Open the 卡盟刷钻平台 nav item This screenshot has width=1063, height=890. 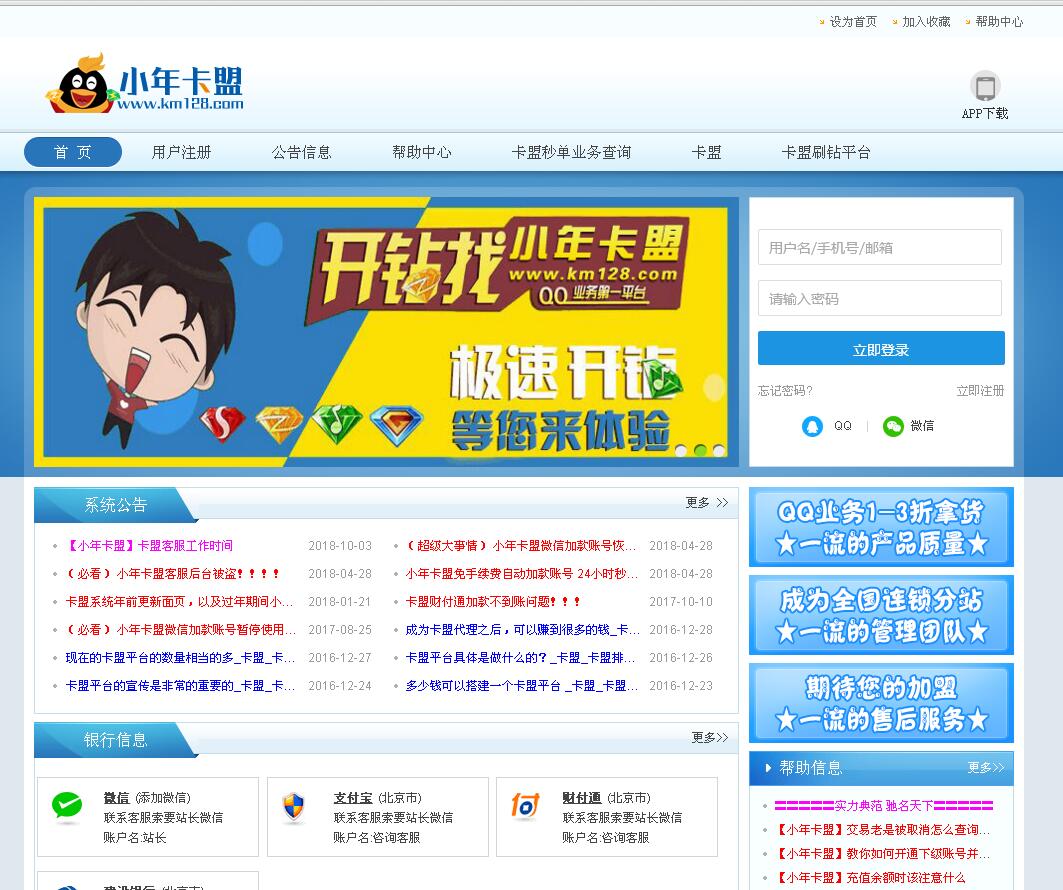tap(826, 152)
